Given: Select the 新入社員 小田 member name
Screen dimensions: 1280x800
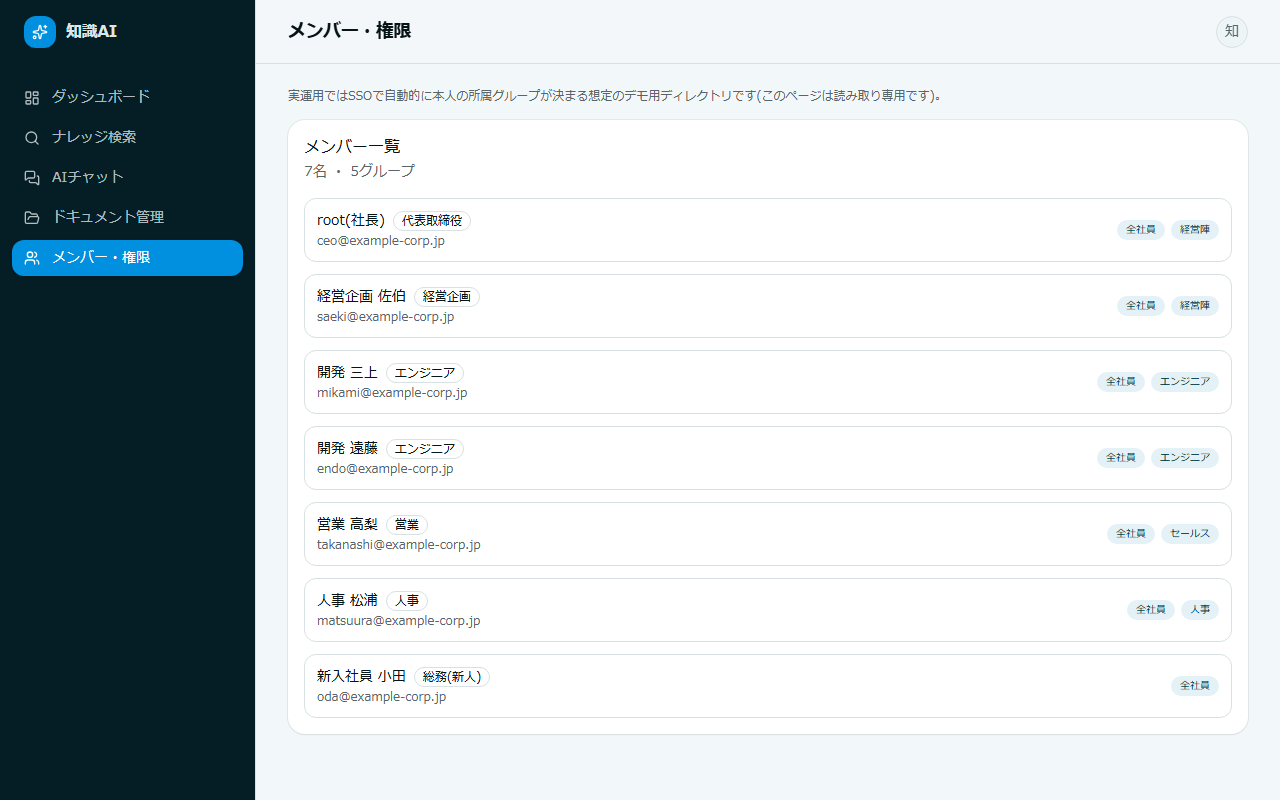Looking at the screenshot, I should click(x=362, y=676).
